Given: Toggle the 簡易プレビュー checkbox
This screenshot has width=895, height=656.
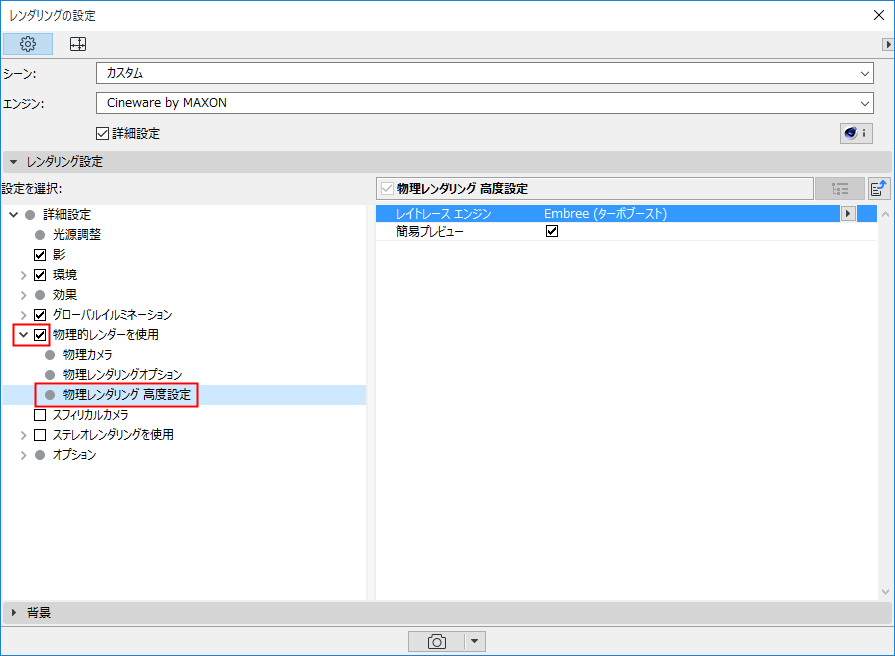Looking at the screenshot, I should [x=552, y=231].
